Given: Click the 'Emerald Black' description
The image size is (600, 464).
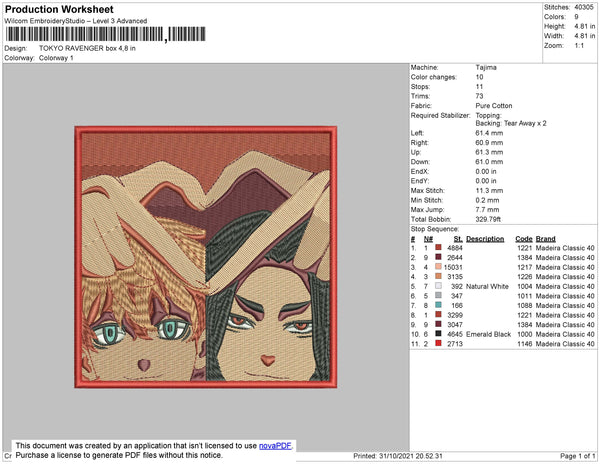Looking at the screenshot, I should pos(488,334).
